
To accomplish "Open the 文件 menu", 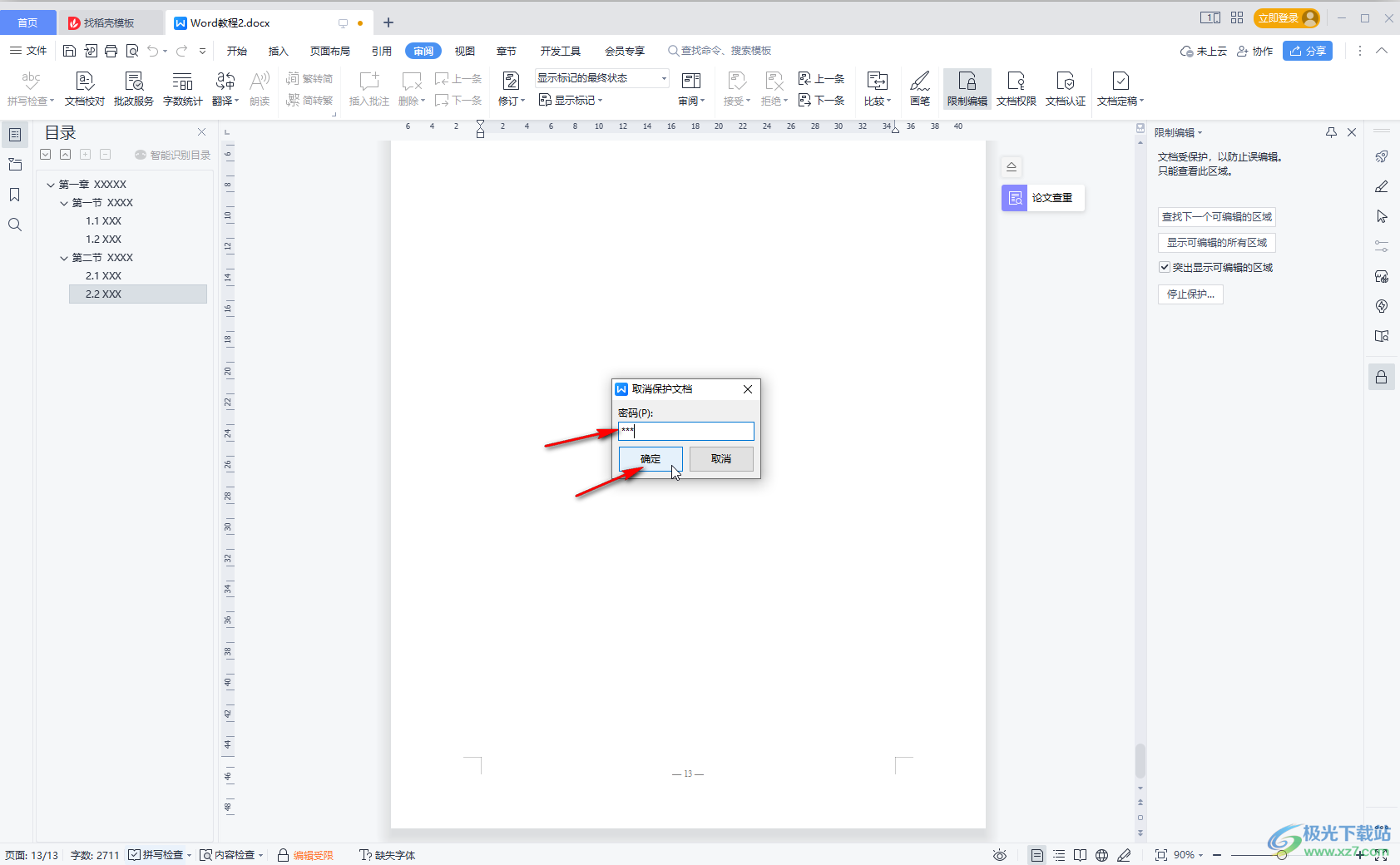I will [28, 51].
